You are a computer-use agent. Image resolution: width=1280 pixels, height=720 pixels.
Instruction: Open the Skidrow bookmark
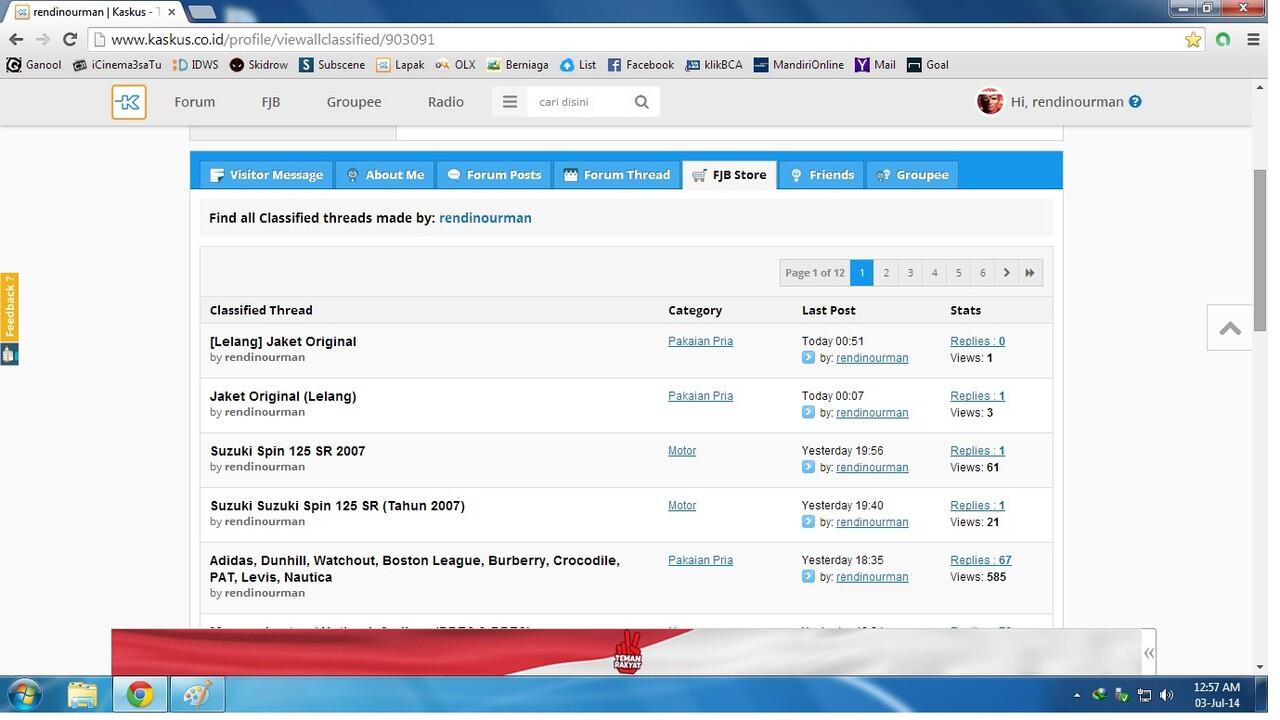259,65
